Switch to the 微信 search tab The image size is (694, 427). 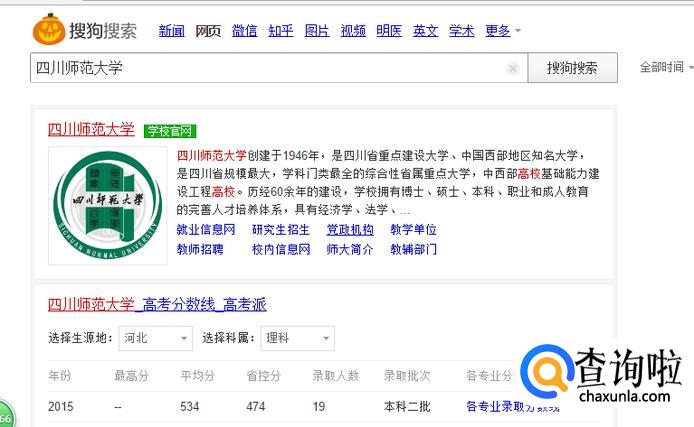[x=244, y=31]
